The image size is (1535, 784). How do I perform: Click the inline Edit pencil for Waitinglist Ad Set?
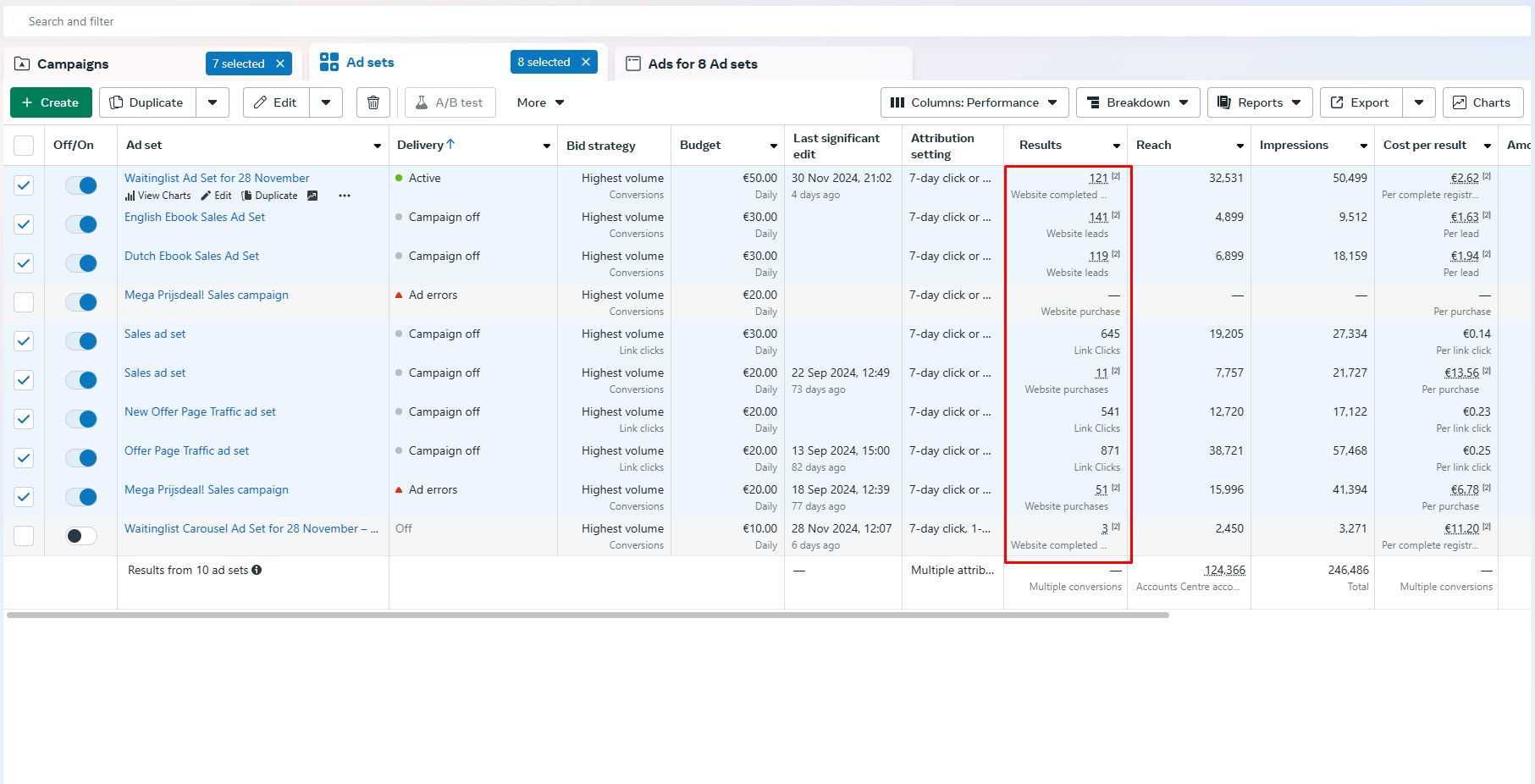coord(216,196)
